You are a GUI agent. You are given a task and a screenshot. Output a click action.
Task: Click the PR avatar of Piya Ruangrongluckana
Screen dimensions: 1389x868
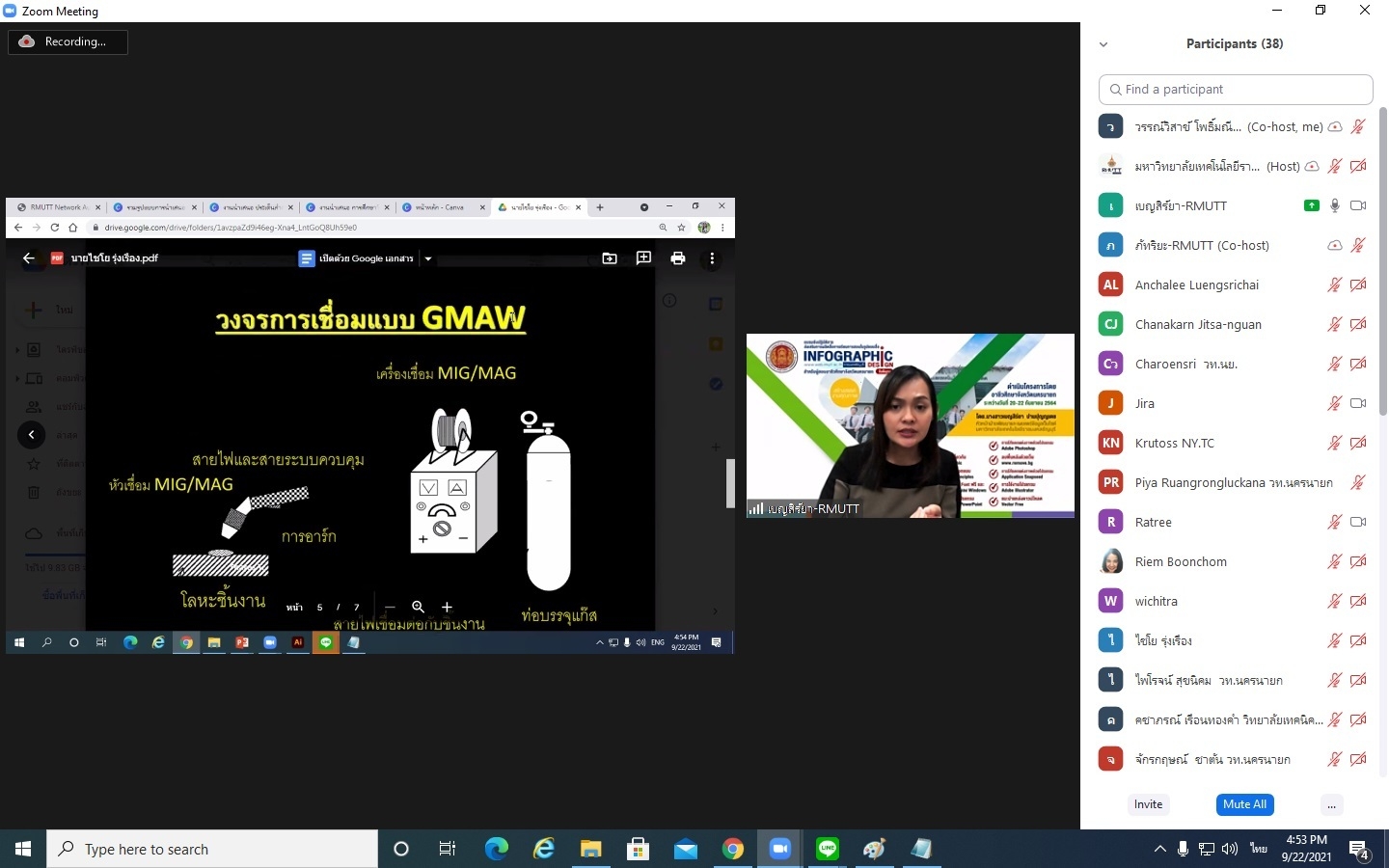coord(1111,482)
